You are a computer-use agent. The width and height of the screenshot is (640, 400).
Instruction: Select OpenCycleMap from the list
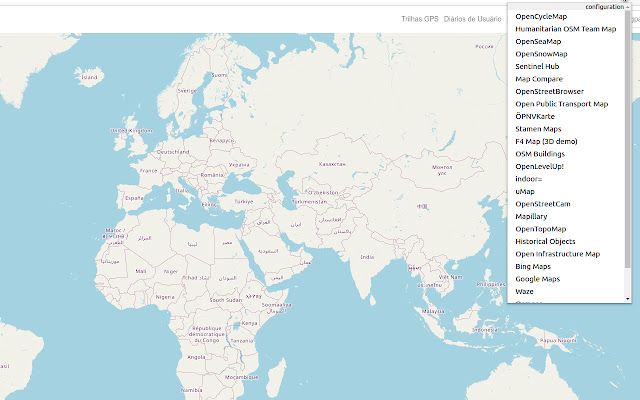click(x=541, y=17)
